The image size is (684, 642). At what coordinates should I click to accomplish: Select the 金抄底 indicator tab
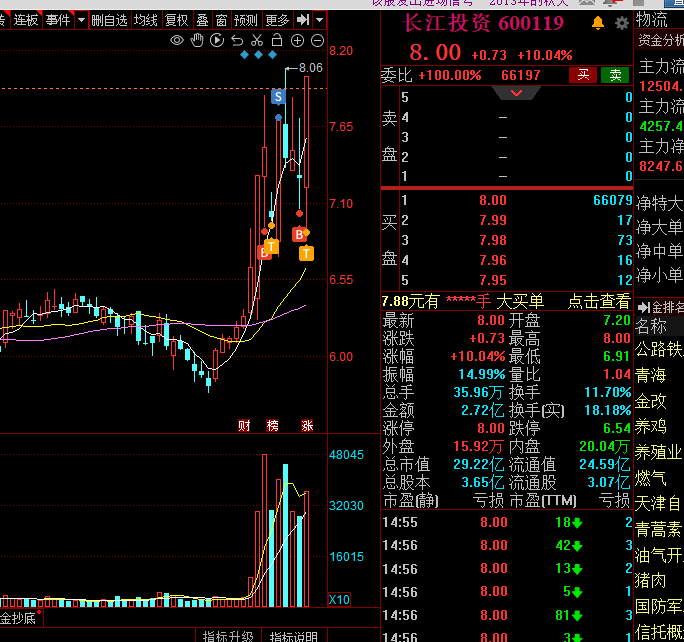click(18, 618)
